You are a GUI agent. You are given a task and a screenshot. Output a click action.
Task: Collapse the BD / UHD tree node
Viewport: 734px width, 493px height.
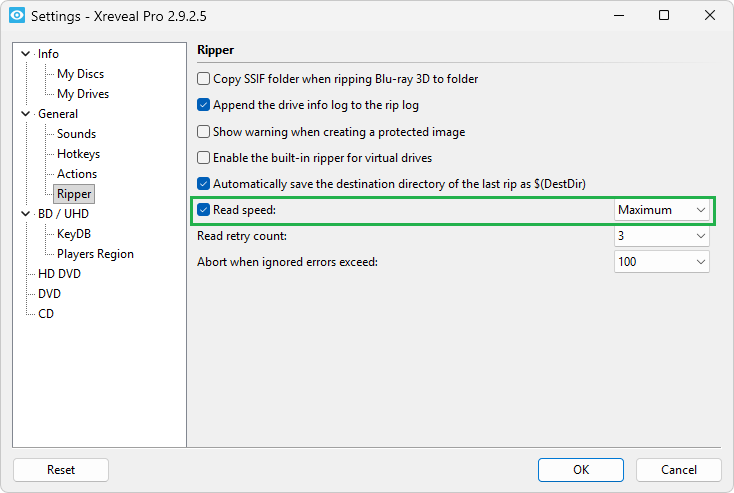(26, 214)
